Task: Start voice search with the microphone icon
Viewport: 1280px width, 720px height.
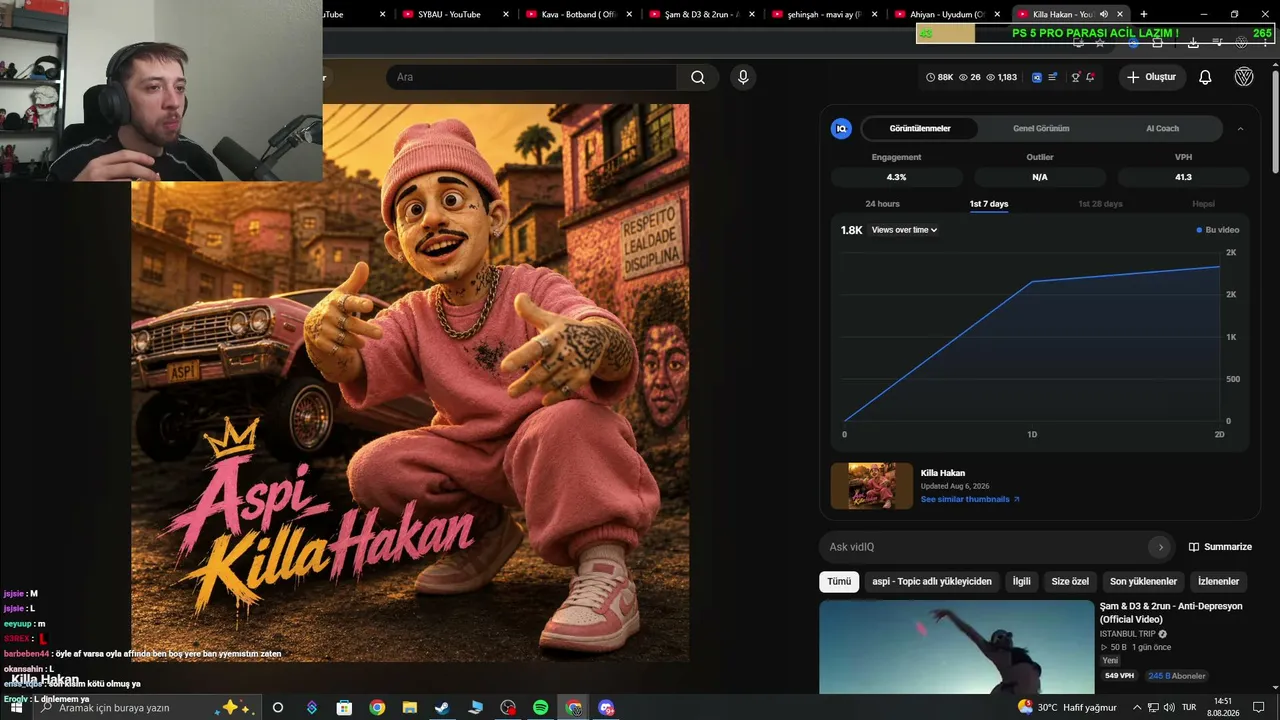Action: pos(743,77)
